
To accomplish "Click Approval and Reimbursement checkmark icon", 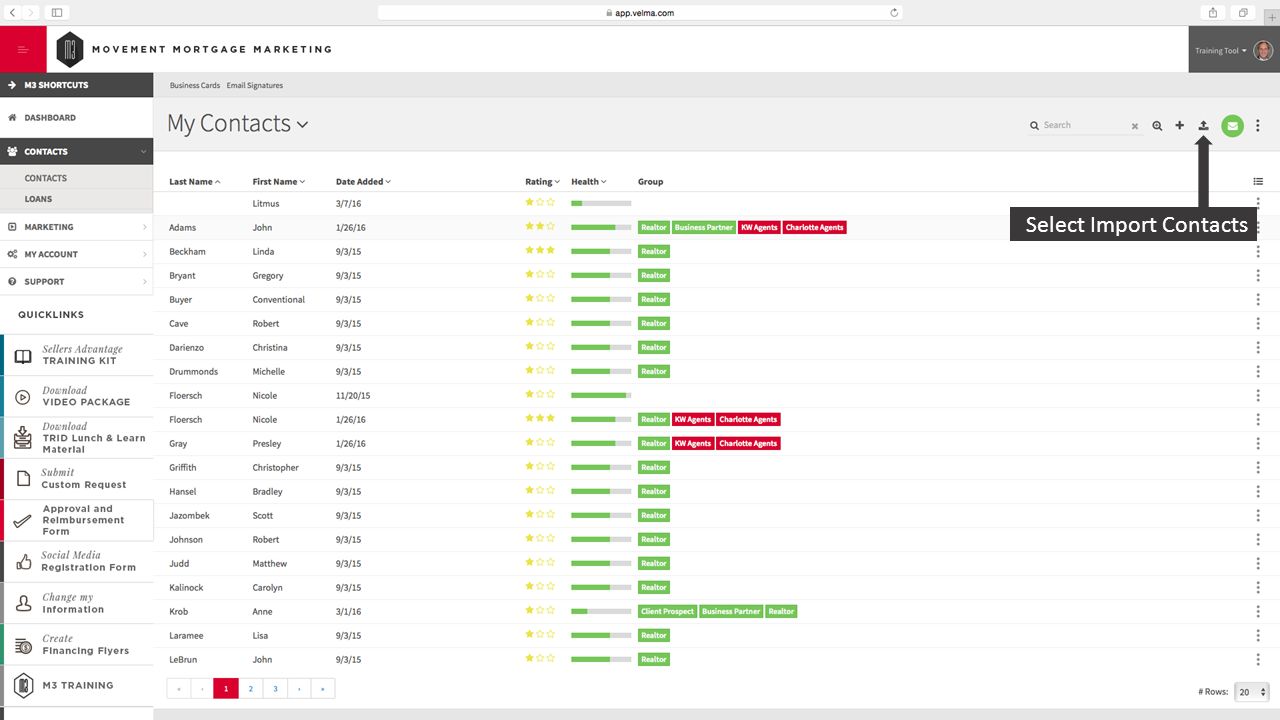I will [x=23, y=521].
